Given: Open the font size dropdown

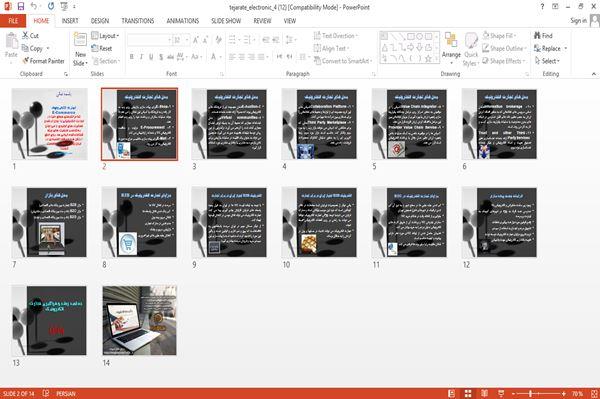Looking at the screenshot, I should pos(187,40).
